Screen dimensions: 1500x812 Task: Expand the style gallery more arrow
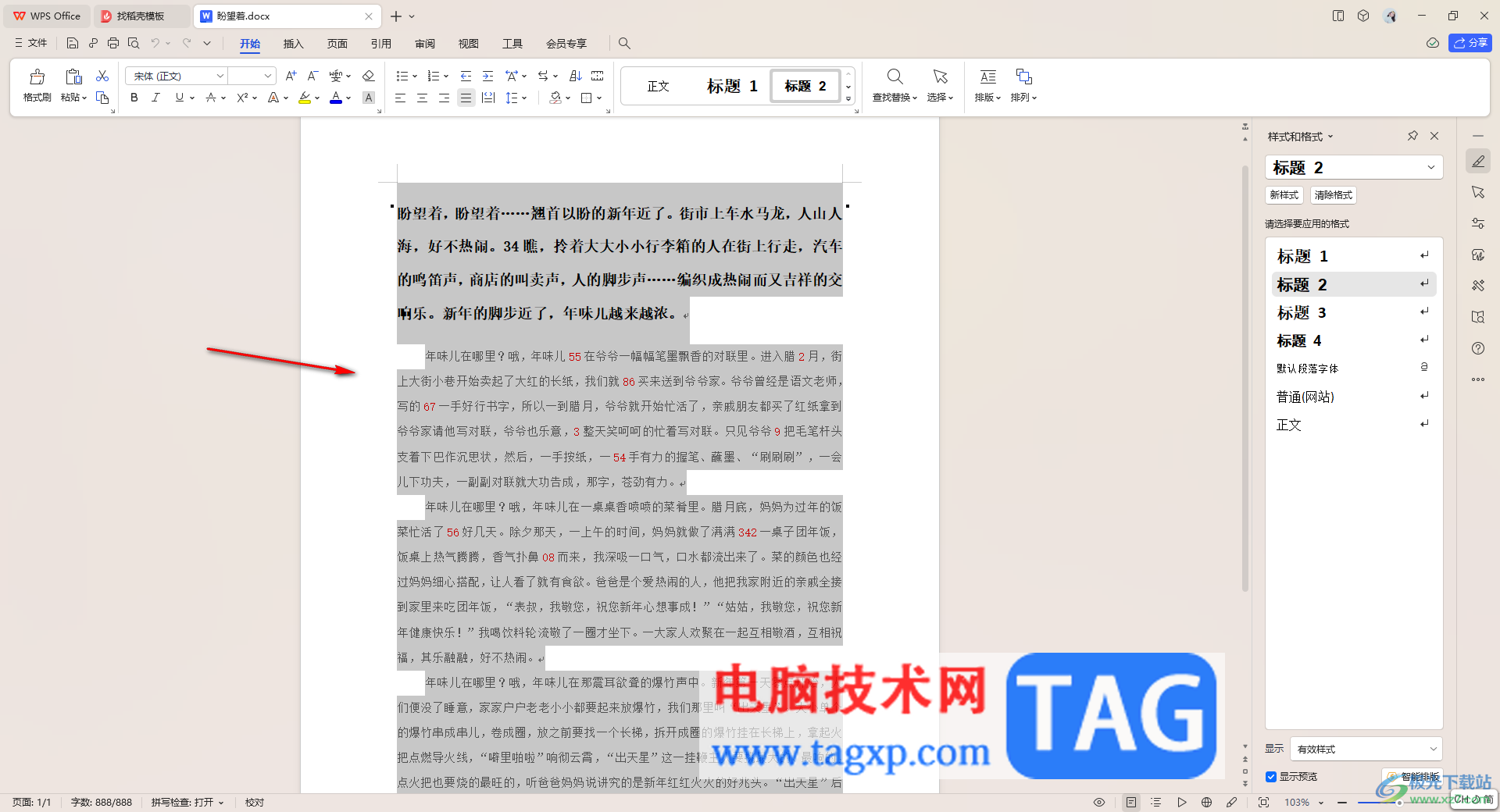[x=848, y=98]
